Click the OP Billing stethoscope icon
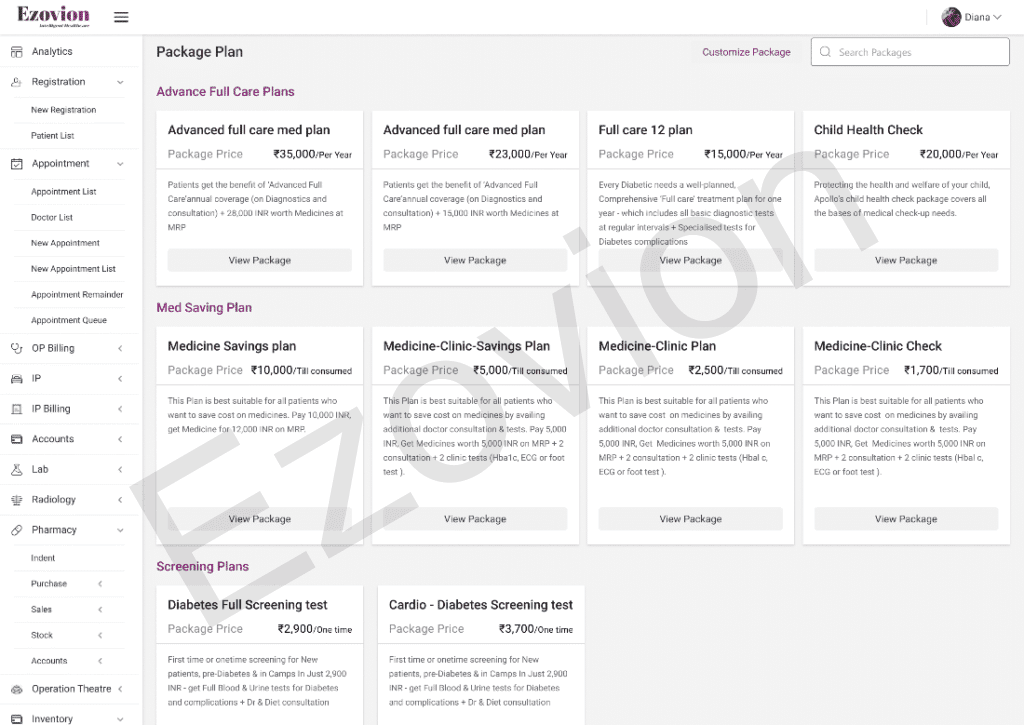1024x725 pixels. (x=16, y=349)
